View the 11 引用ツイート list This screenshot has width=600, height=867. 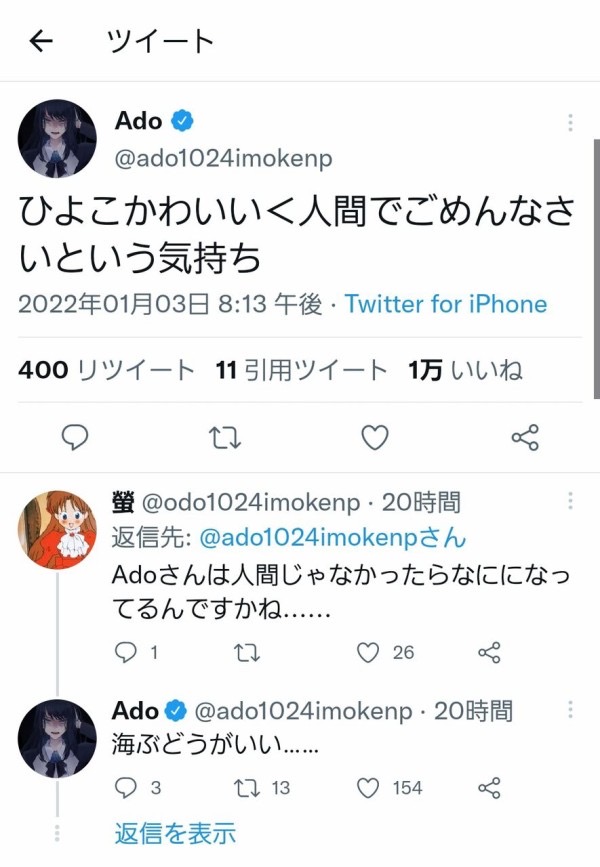coord(301,370)
